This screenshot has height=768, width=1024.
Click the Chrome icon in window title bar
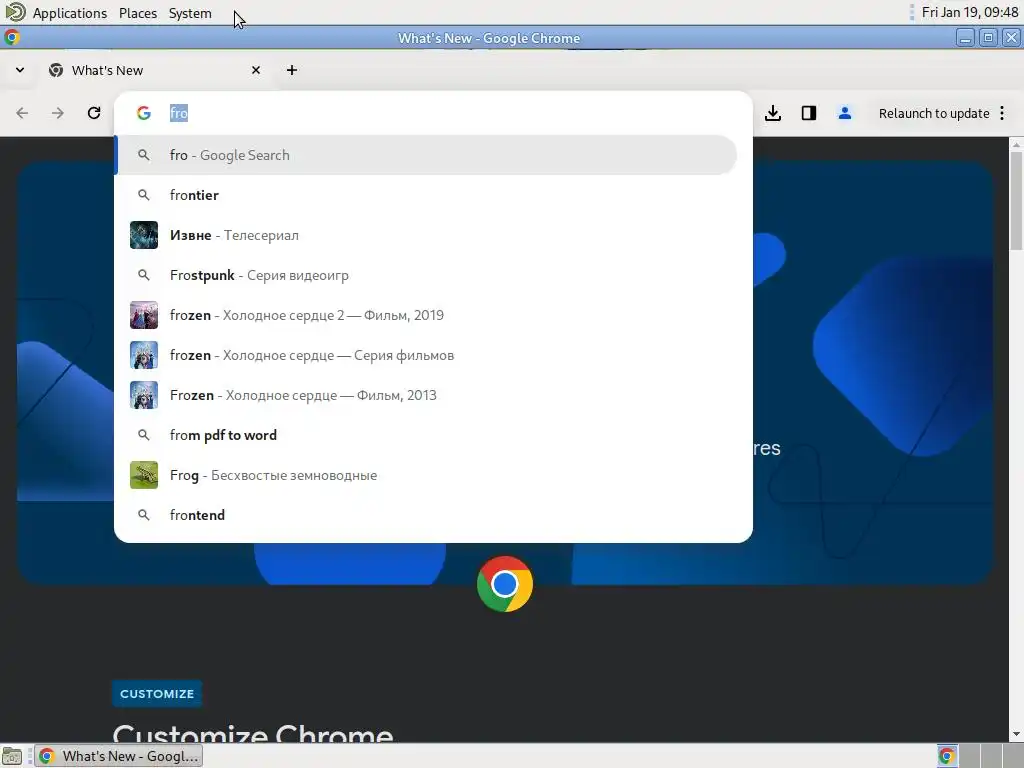click(x=12, y=37)
